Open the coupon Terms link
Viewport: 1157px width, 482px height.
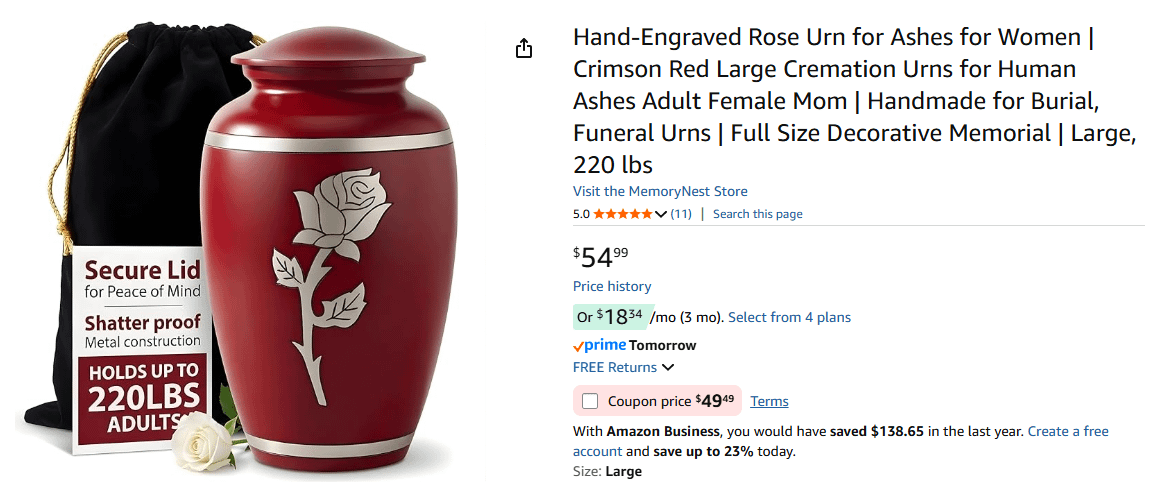coord(769,401)
